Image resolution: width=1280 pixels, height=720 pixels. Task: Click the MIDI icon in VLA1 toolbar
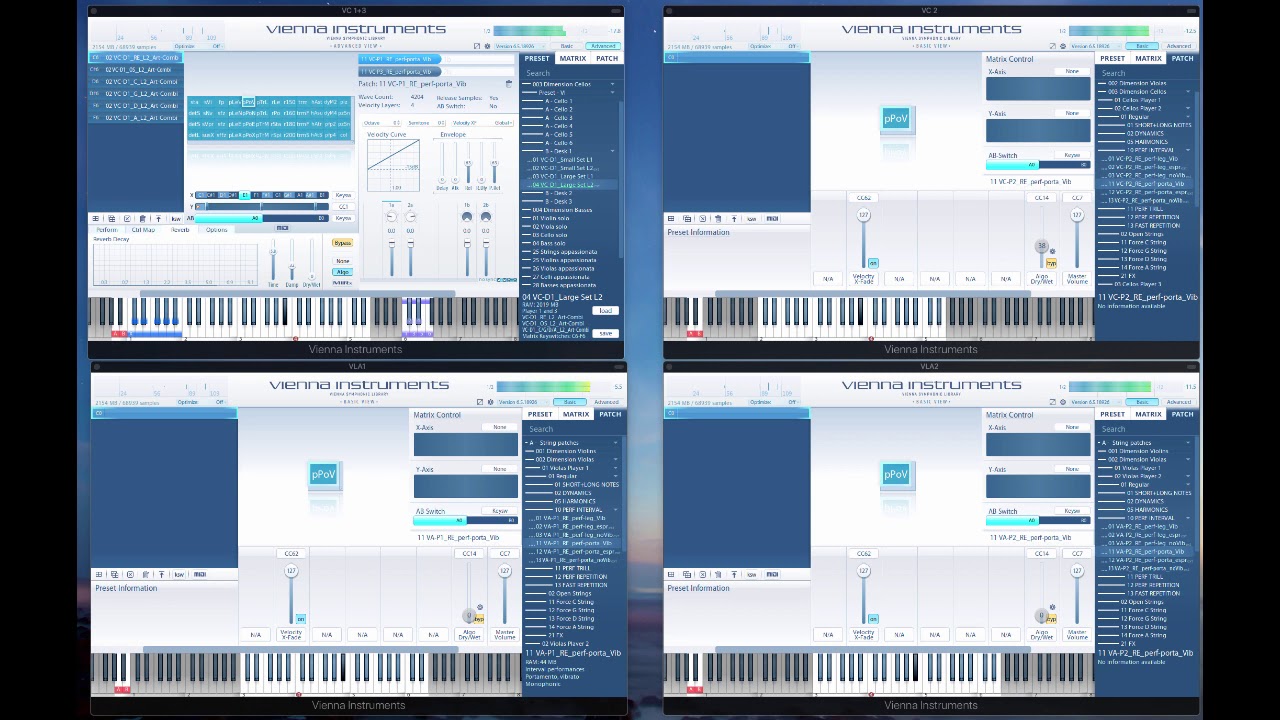[200, 574]
